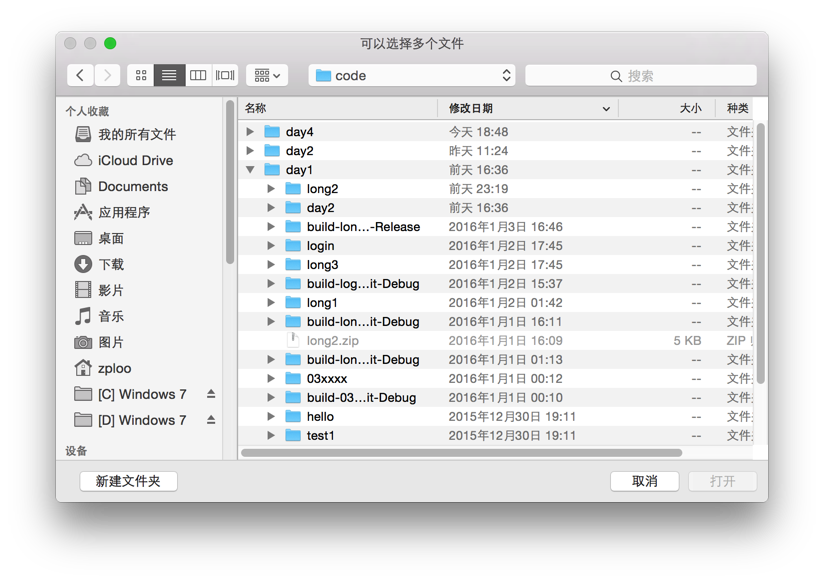The image size is (824, 582).
Task: Open the code folder path popup
Action: (x=412, y=75)
